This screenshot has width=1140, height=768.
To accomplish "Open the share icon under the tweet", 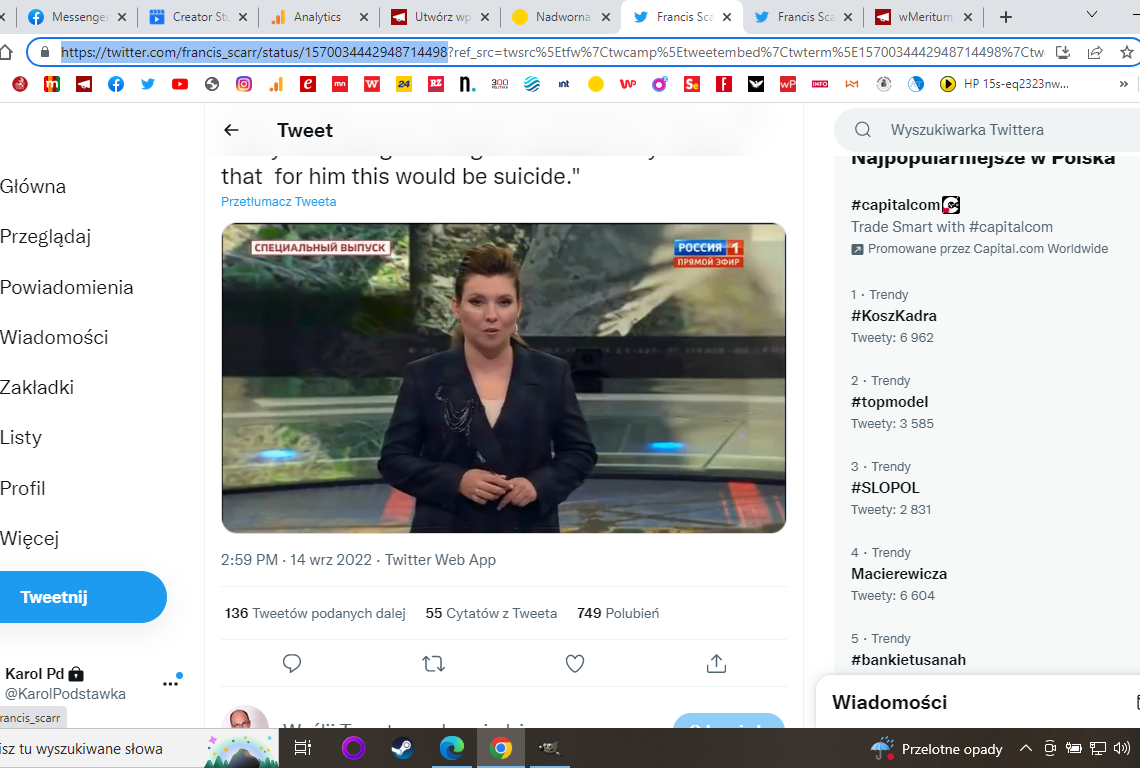I will 716,663.
